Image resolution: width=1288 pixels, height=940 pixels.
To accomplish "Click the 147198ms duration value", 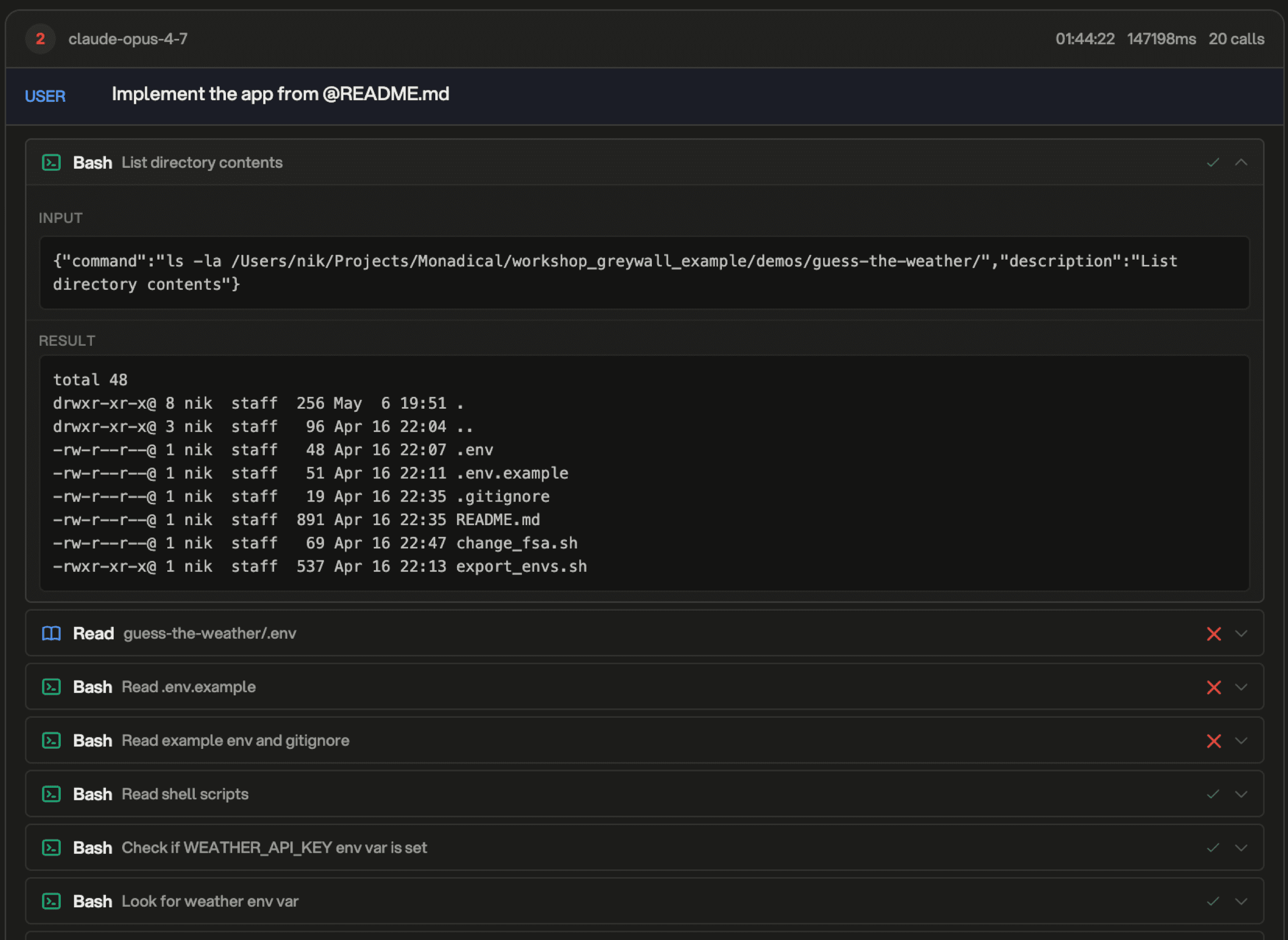I will [1161, 39].
